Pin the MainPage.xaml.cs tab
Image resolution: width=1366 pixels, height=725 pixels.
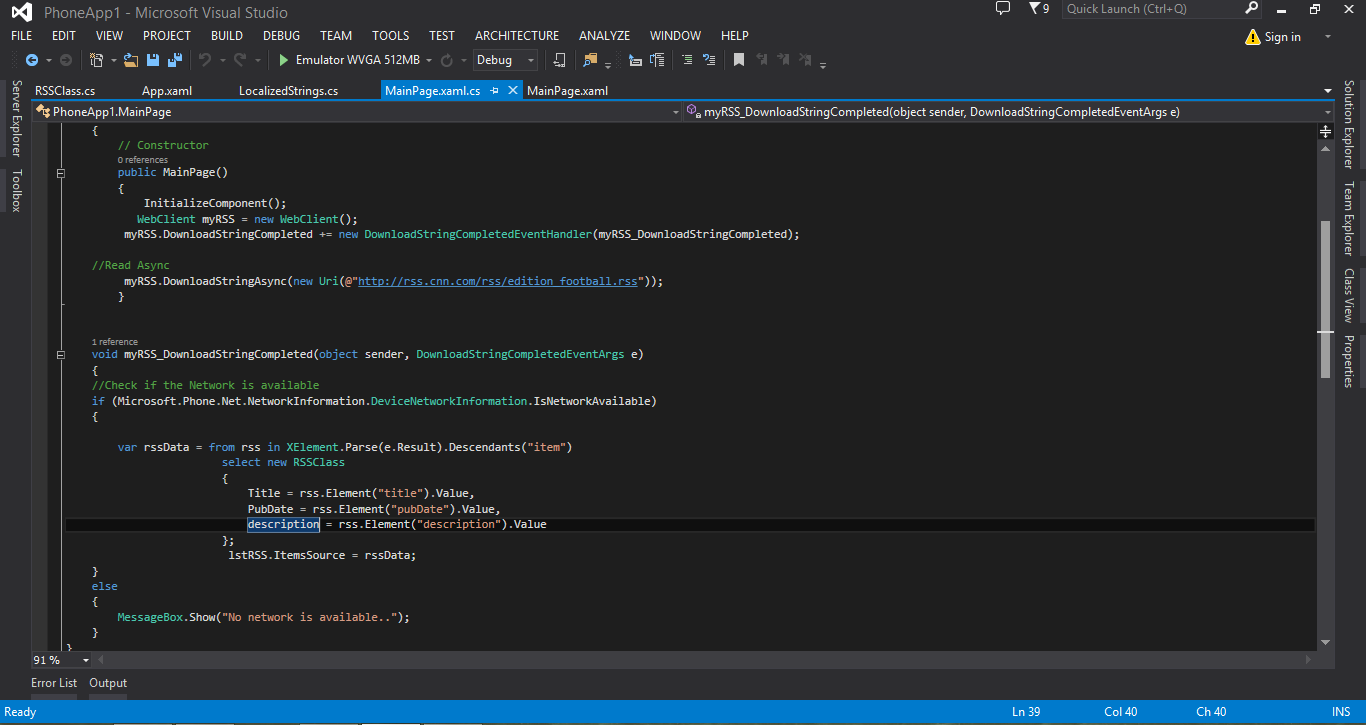494,90
